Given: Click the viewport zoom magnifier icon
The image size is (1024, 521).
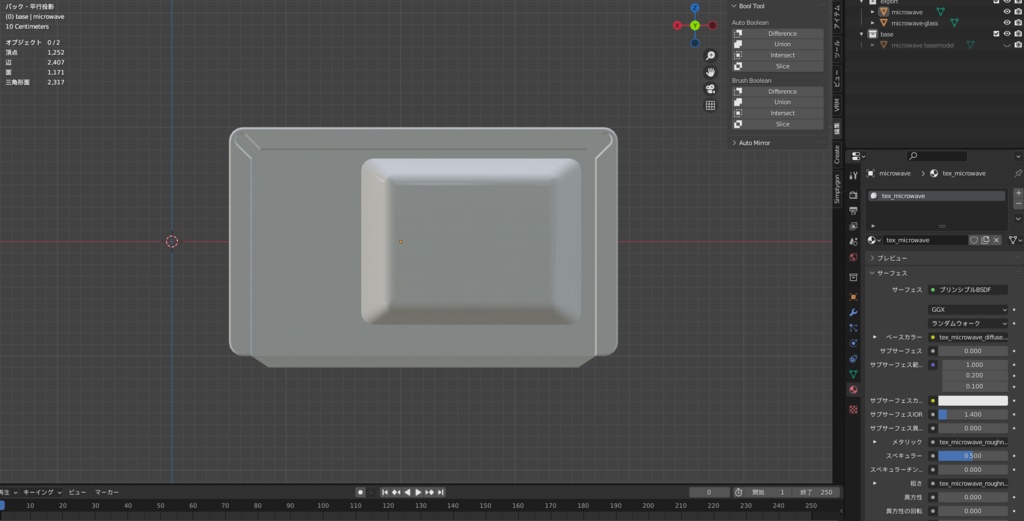Looking at the screenshot, I should click(711, 56).
